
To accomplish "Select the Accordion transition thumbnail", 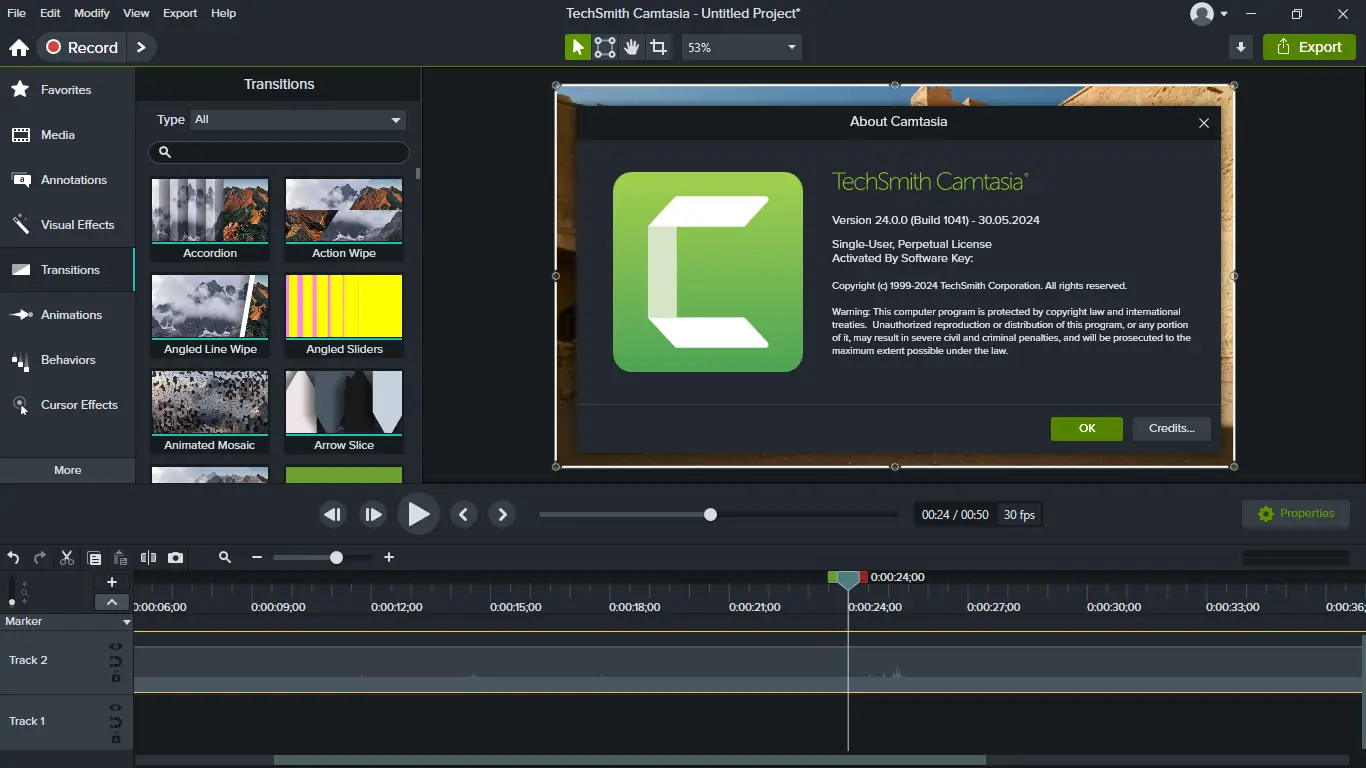I will coord(210,211).
